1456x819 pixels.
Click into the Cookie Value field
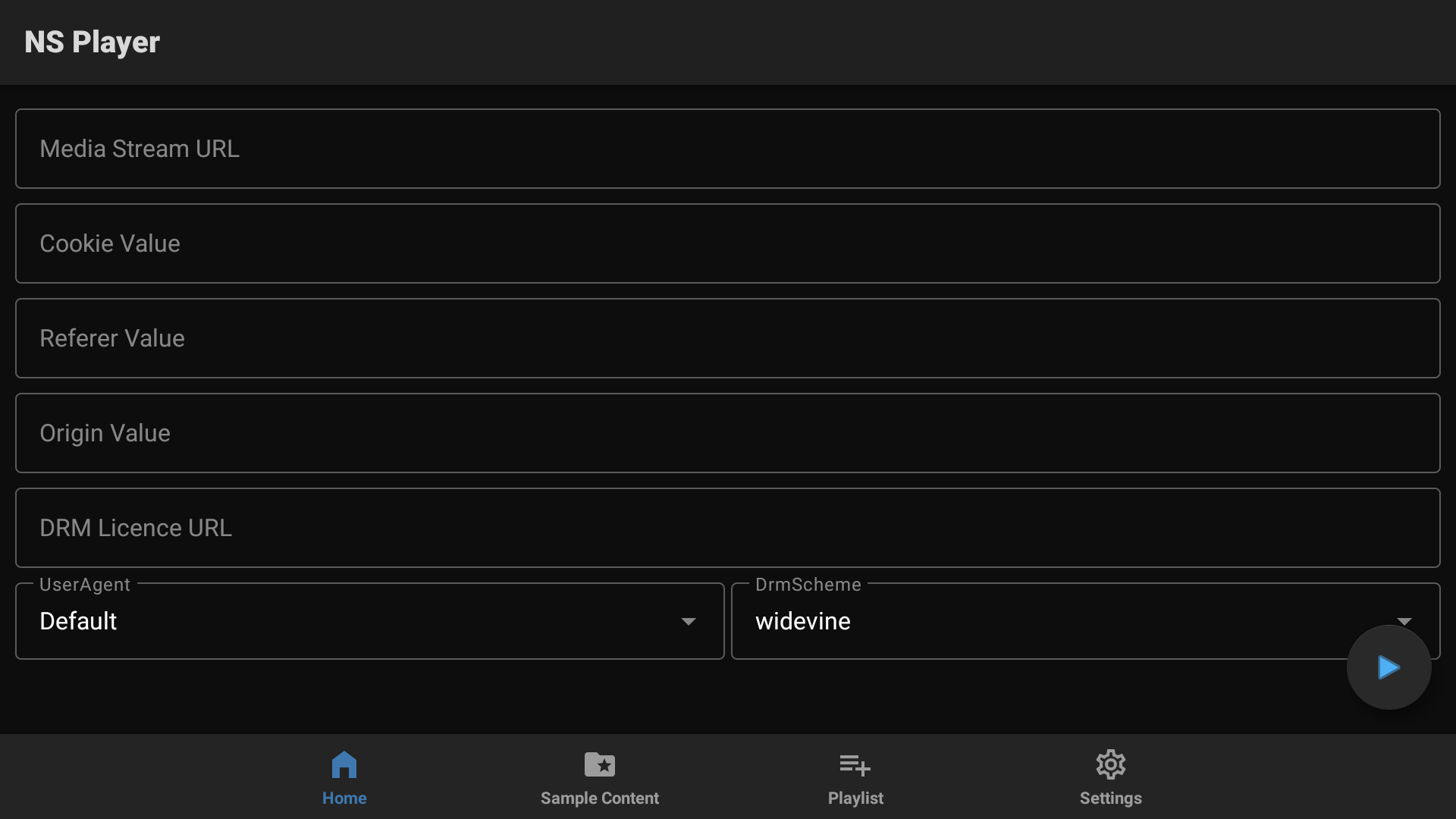[727, 243]
